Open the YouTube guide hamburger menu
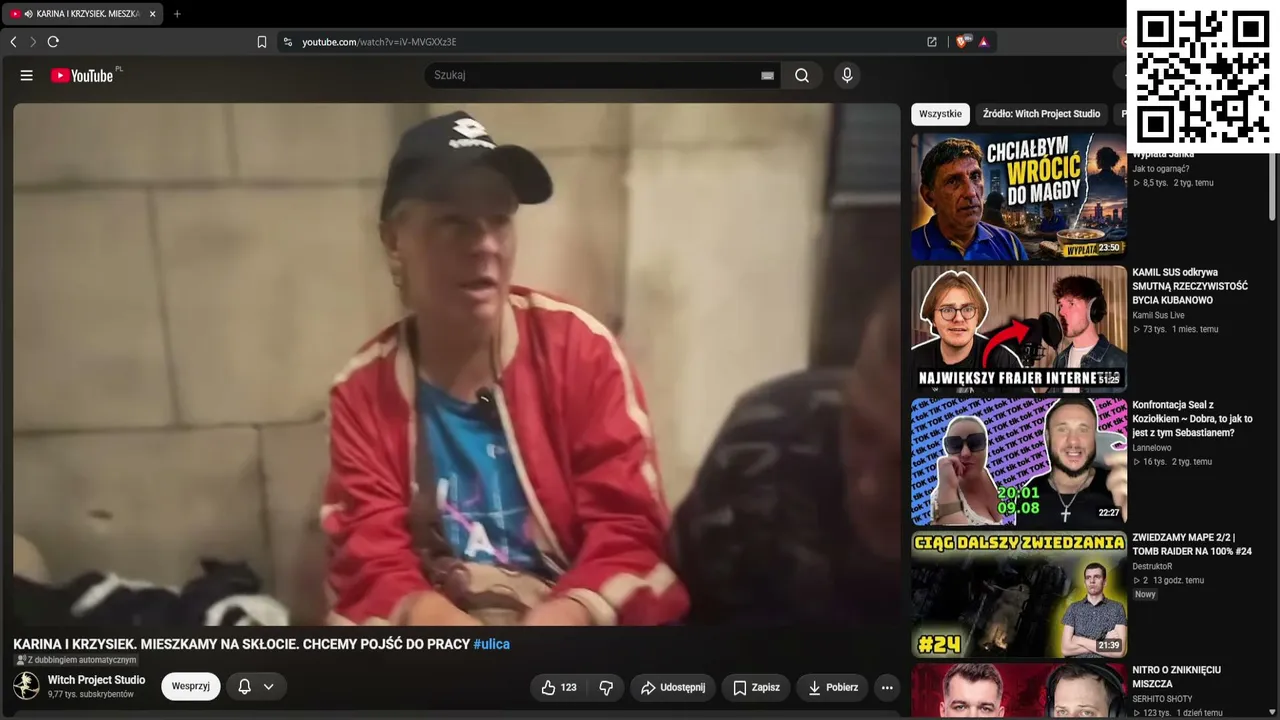Viewport: 1280px width, 720px height. click(27, 75)
